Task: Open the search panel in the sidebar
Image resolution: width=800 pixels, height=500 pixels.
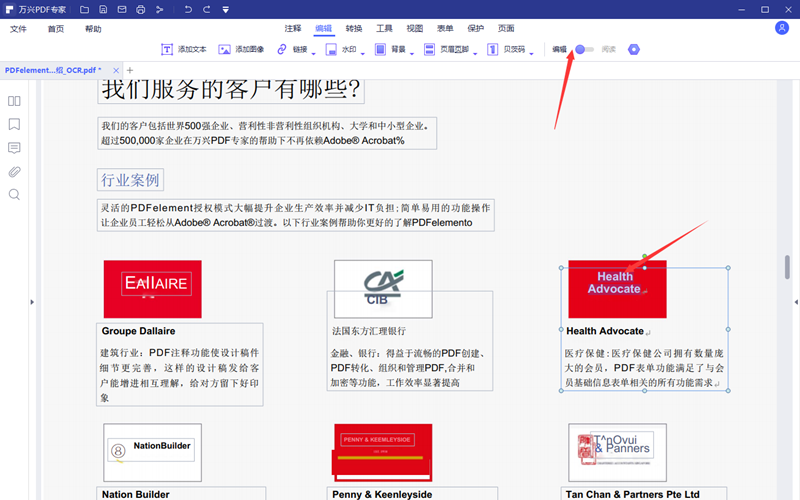Action: pos(14,194)
